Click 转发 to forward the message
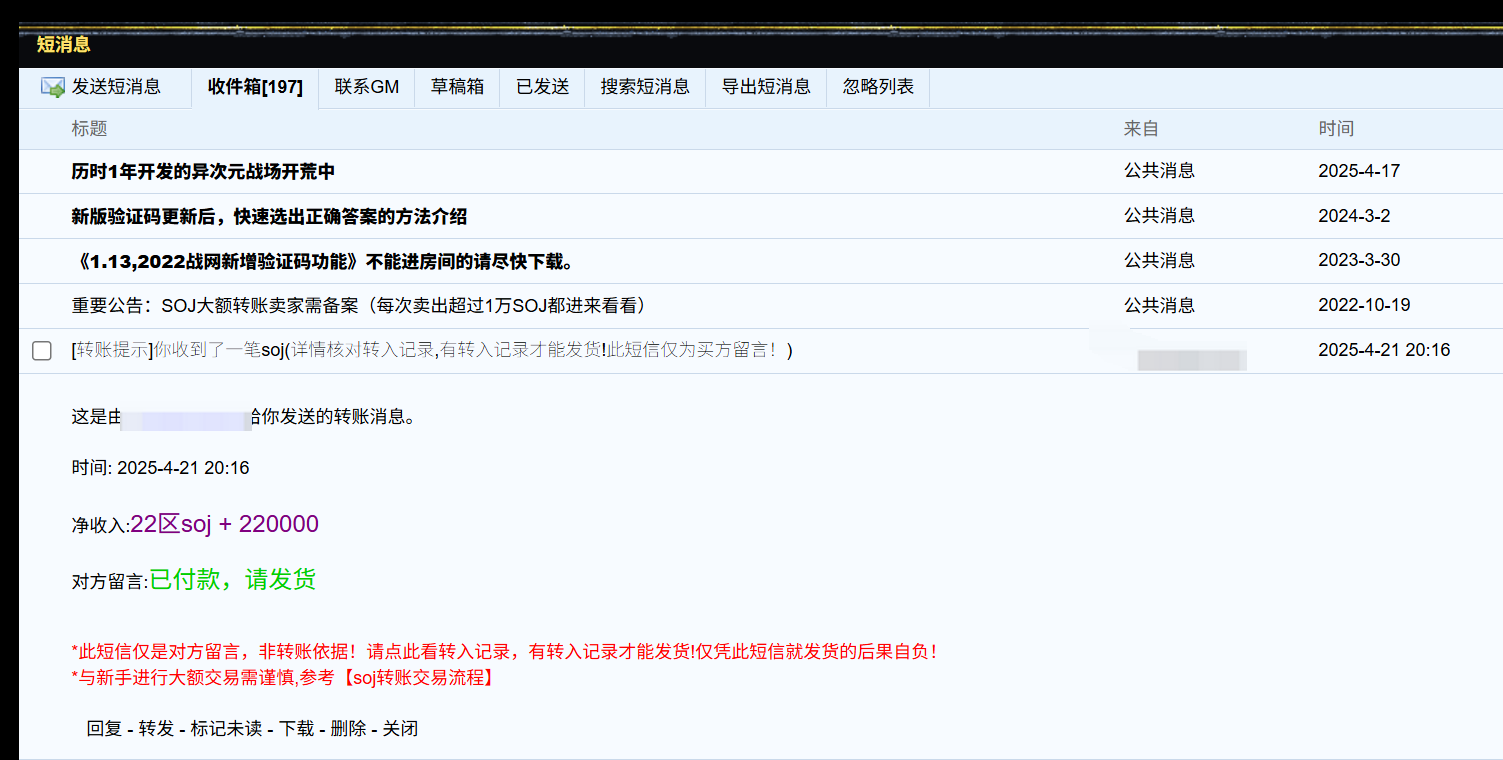This screenshot has height=760, width=1503. point(156,729)
